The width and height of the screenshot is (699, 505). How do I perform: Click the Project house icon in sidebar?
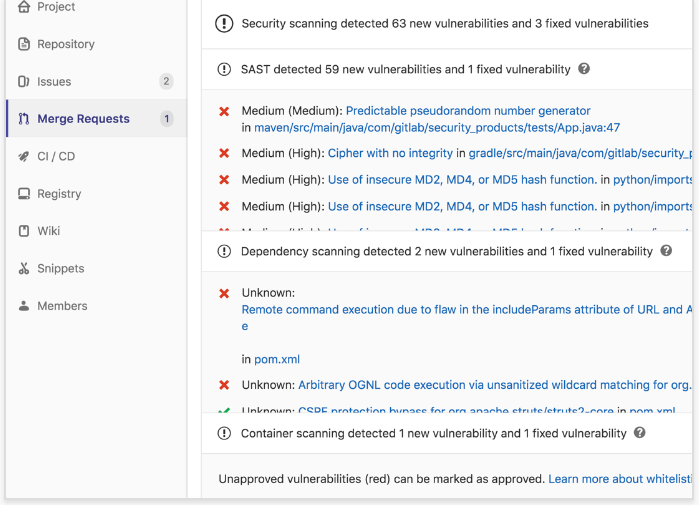tap(24, 7)
